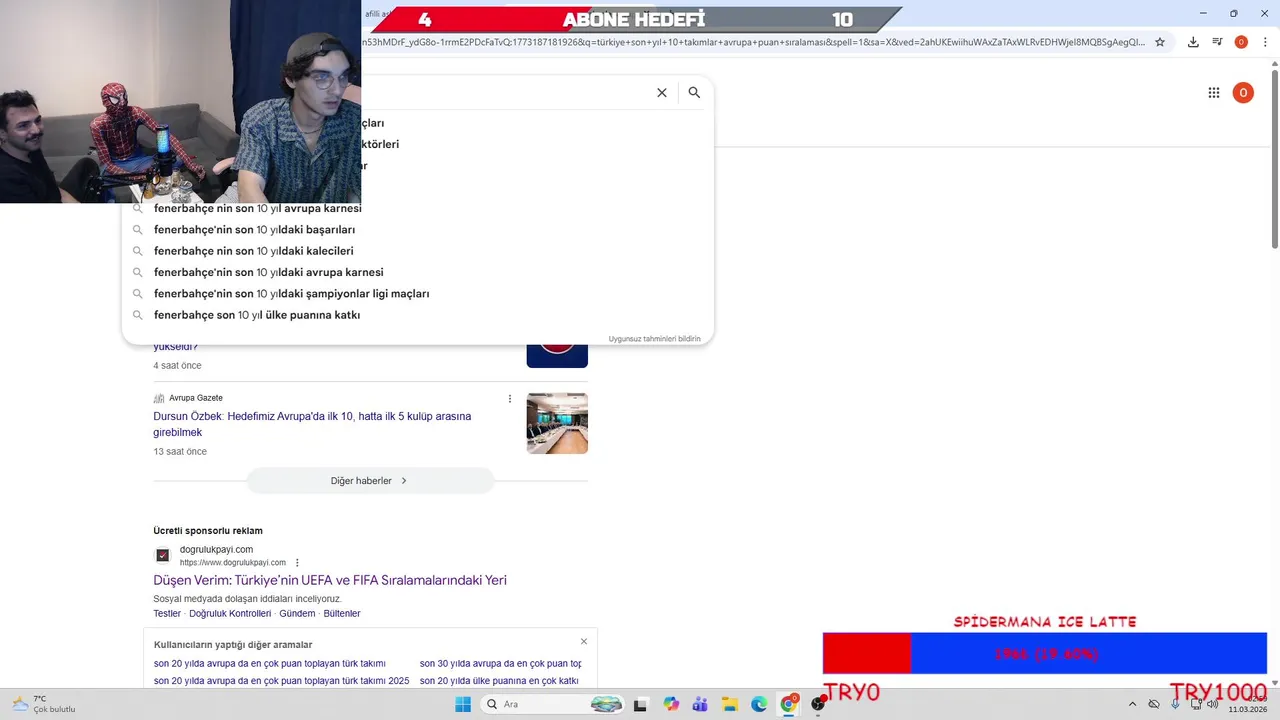Click the taskbar clock date 11.03.2026
This screenshot has width=1280, height=720.
pos(1248,710)
